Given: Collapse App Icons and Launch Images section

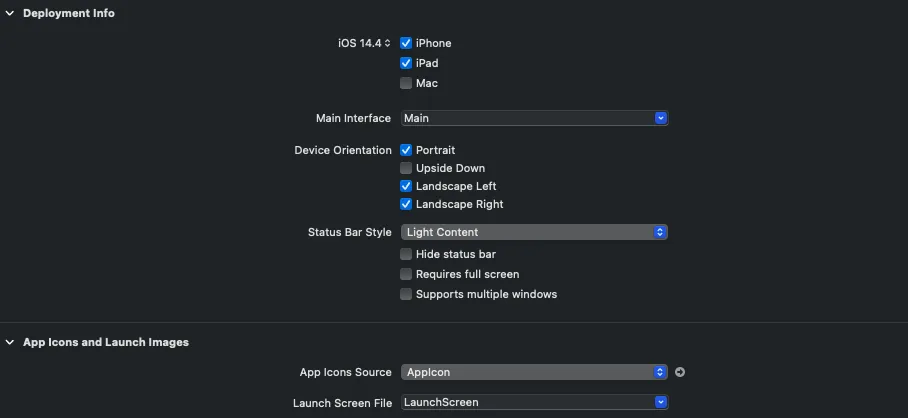Looking at the screenshot, I should coord(9,342).
